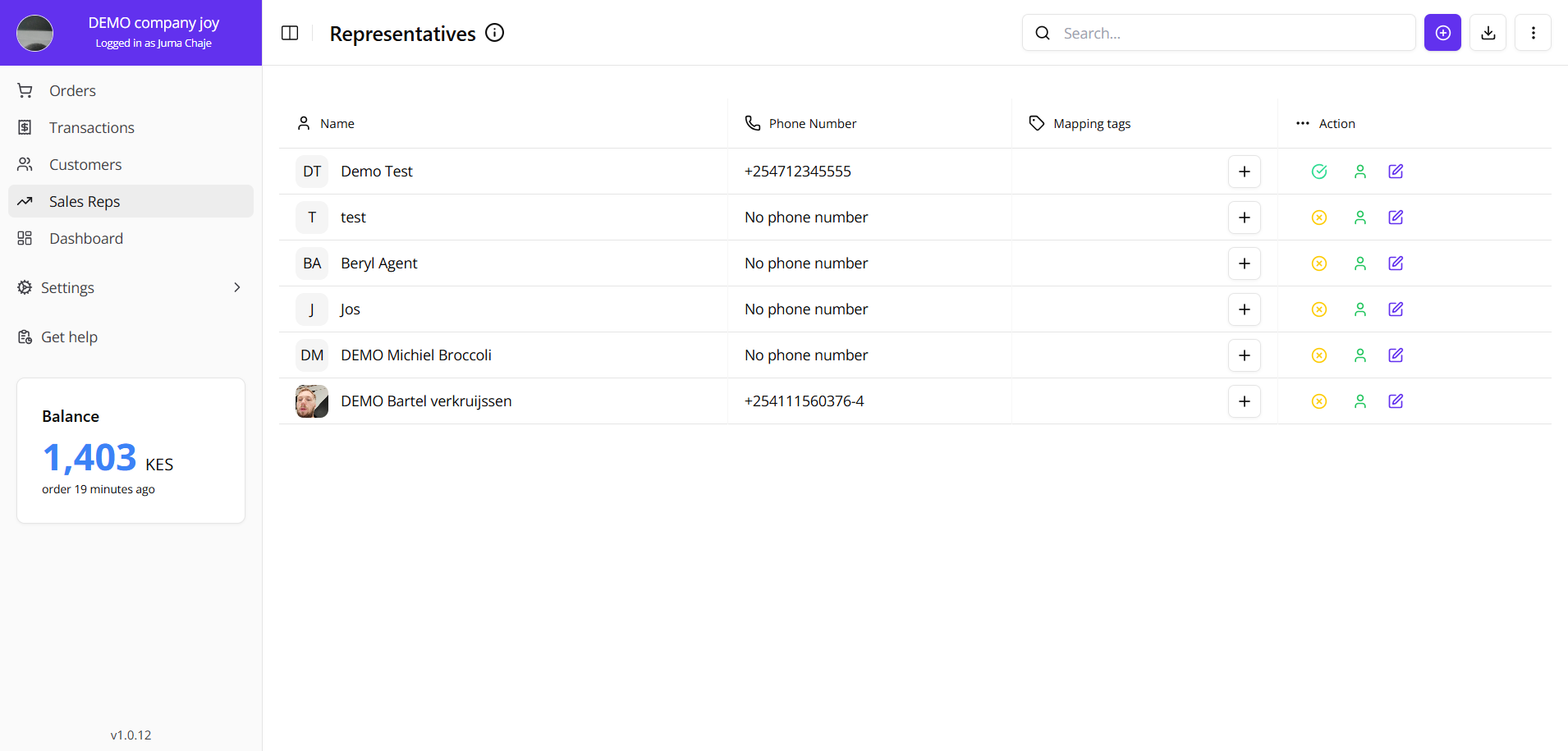Add a mapping tag for Beryl Agent
Viewport: 1568px width, 751px height.
pyautogui.click(x=1245, y=263)
